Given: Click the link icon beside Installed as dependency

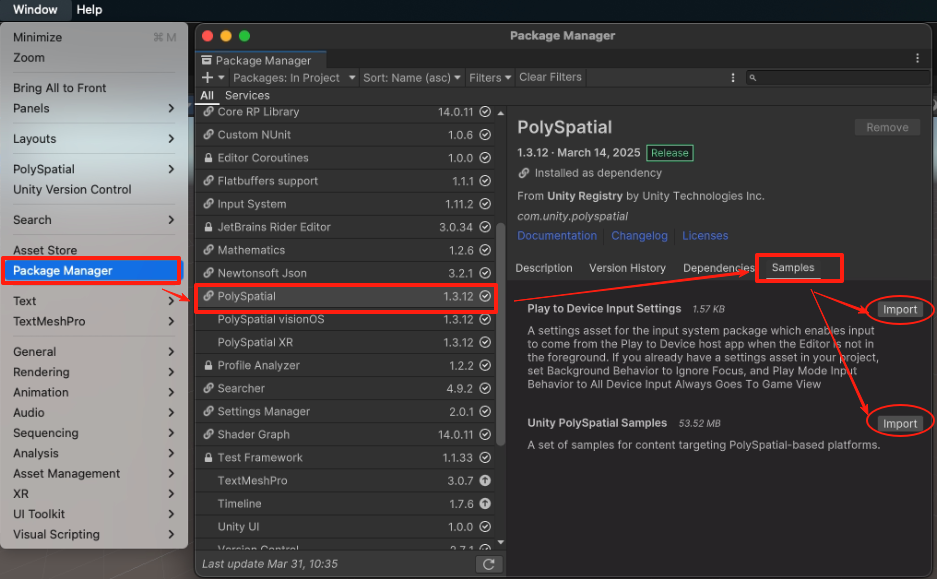Looking at the screenshot, I should [524, 173].
